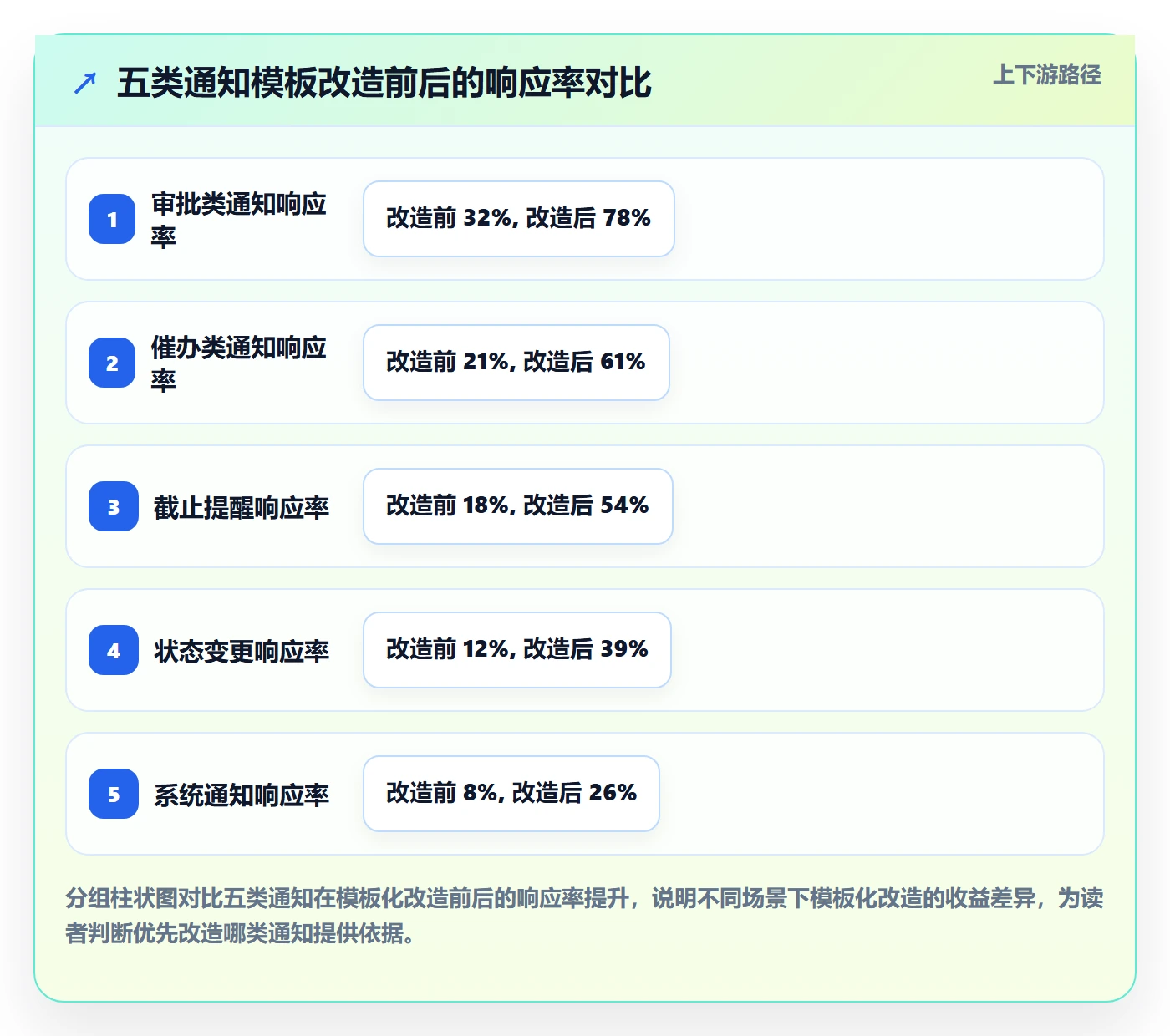Click the arrow icon beside the title
This screenshot has width=1170, height=1036.
tap(85, 84)
